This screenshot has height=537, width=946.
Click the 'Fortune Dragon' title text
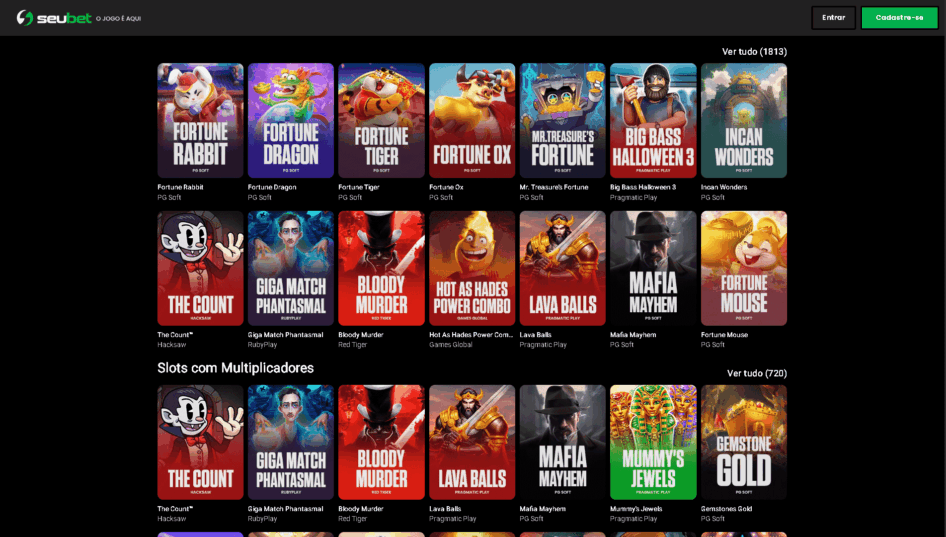[272, 187]
